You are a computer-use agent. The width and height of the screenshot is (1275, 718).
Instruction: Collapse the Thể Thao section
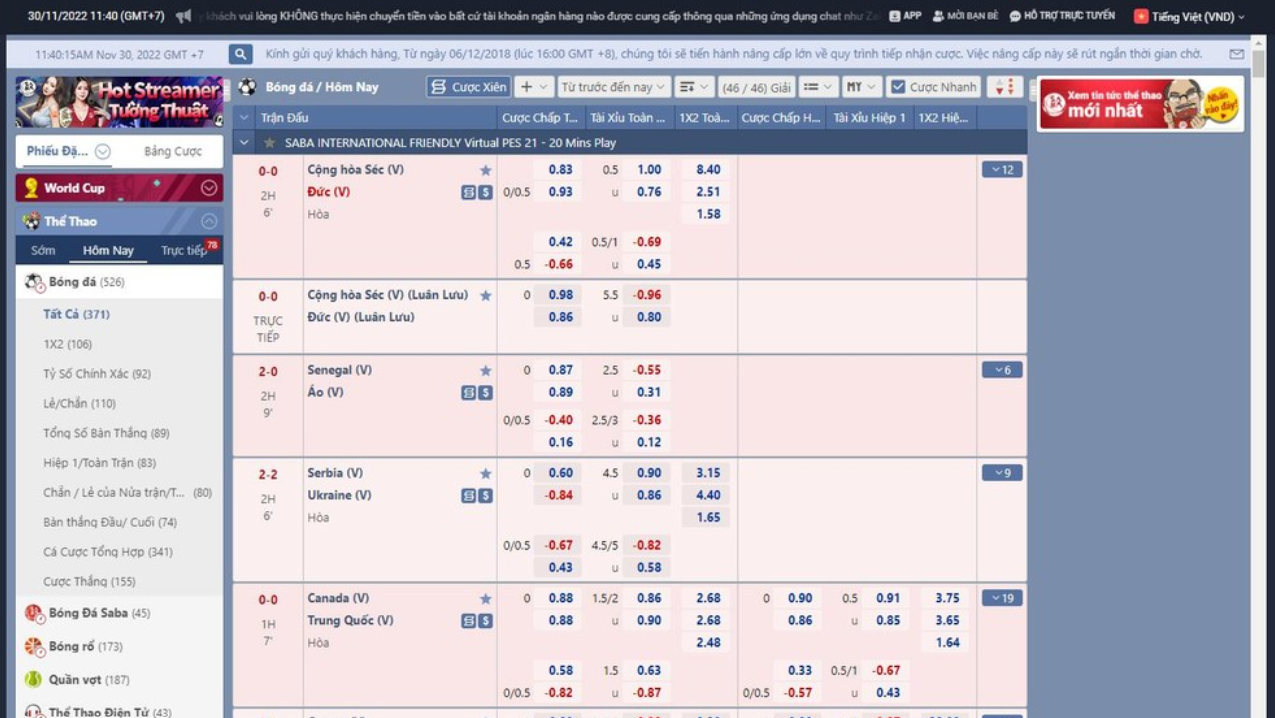tap(209, 221)
